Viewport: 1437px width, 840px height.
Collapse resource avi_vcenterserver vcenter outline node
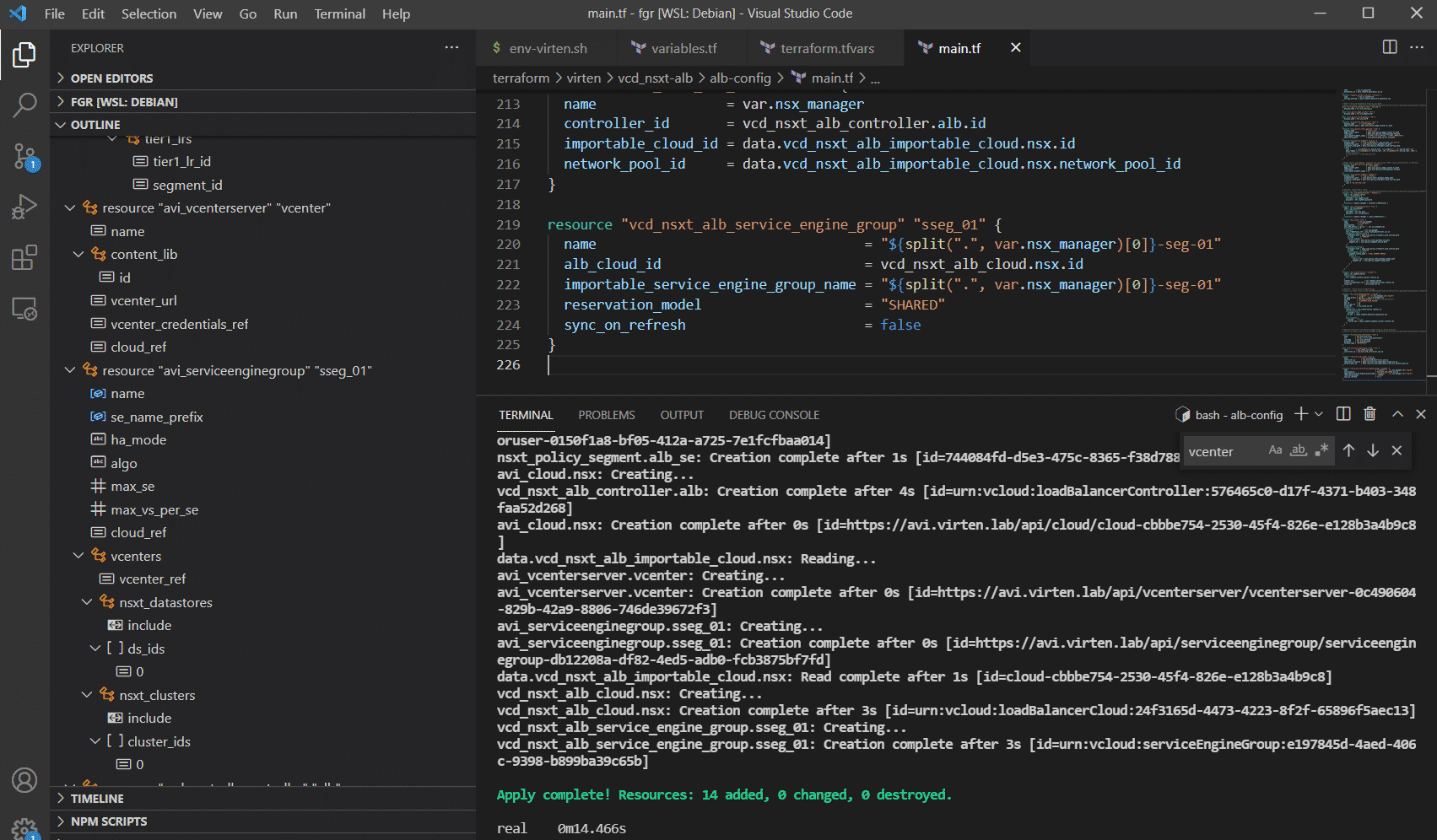point(70,207)
